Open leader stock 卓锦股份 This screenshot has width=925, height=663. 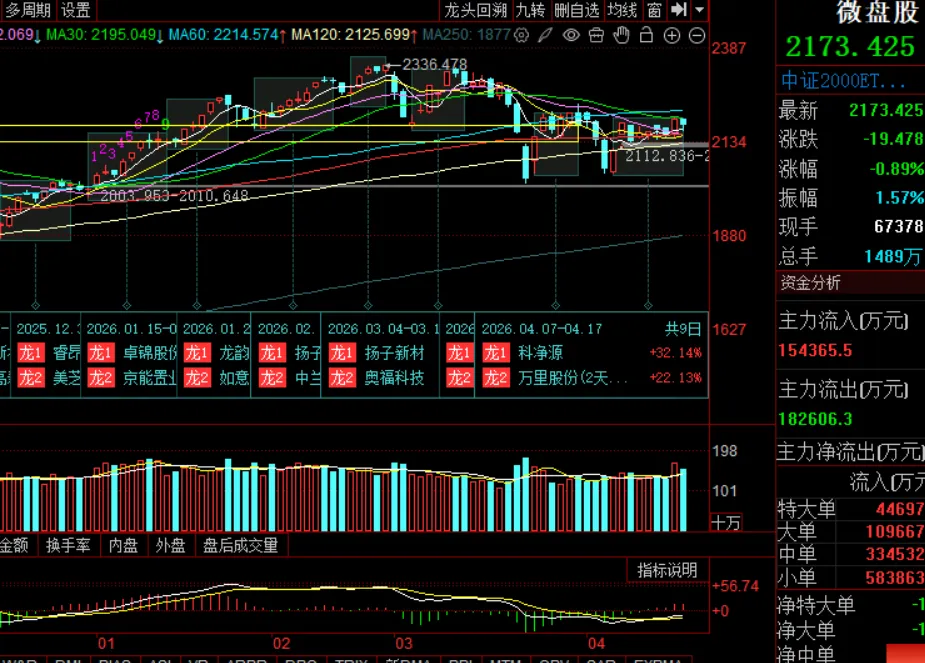tap(150, 353)
